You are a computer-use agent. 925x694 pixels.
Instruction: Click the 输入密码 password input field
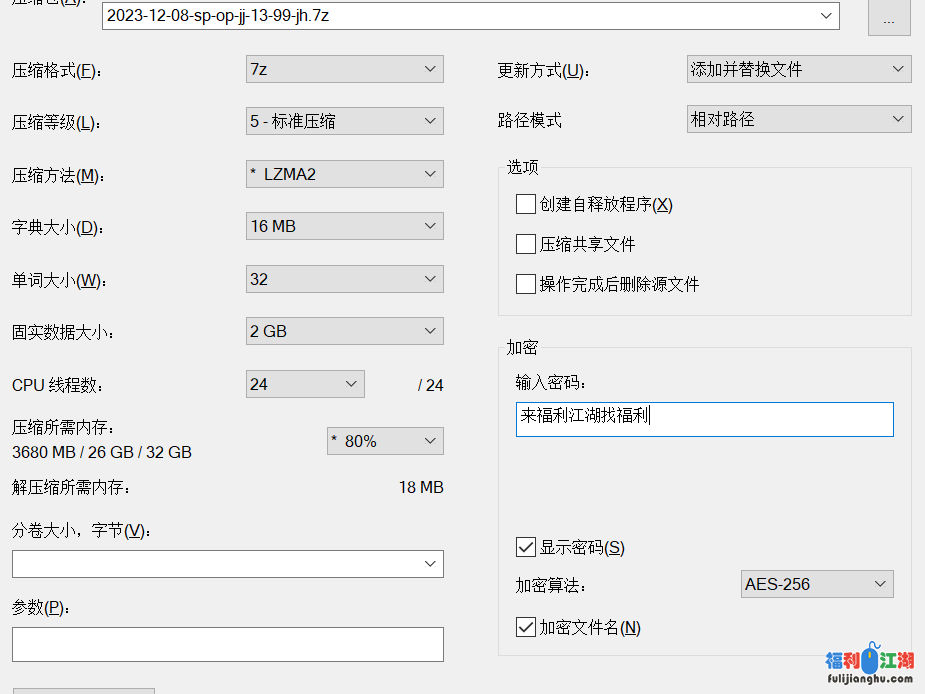pyautogui.click(x=704, y=420)
